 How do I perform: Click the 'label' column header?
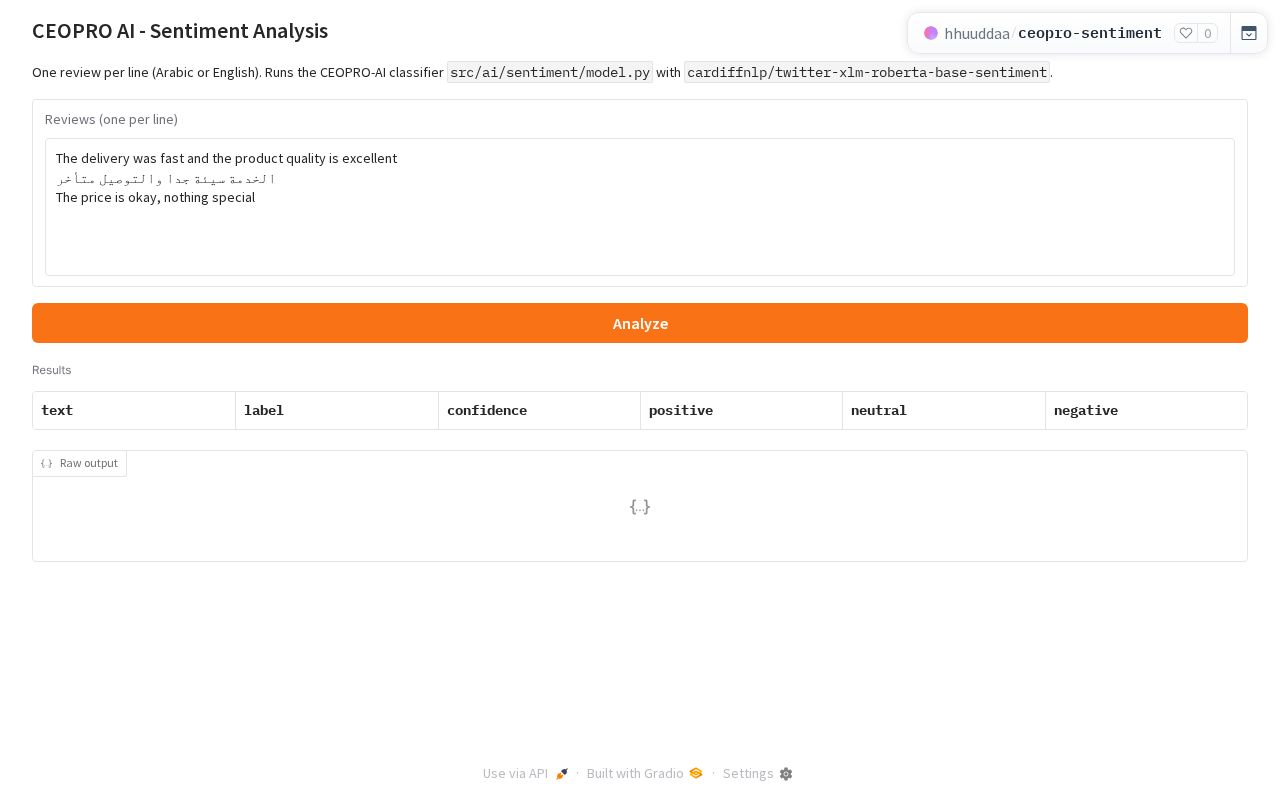(337, 410)
